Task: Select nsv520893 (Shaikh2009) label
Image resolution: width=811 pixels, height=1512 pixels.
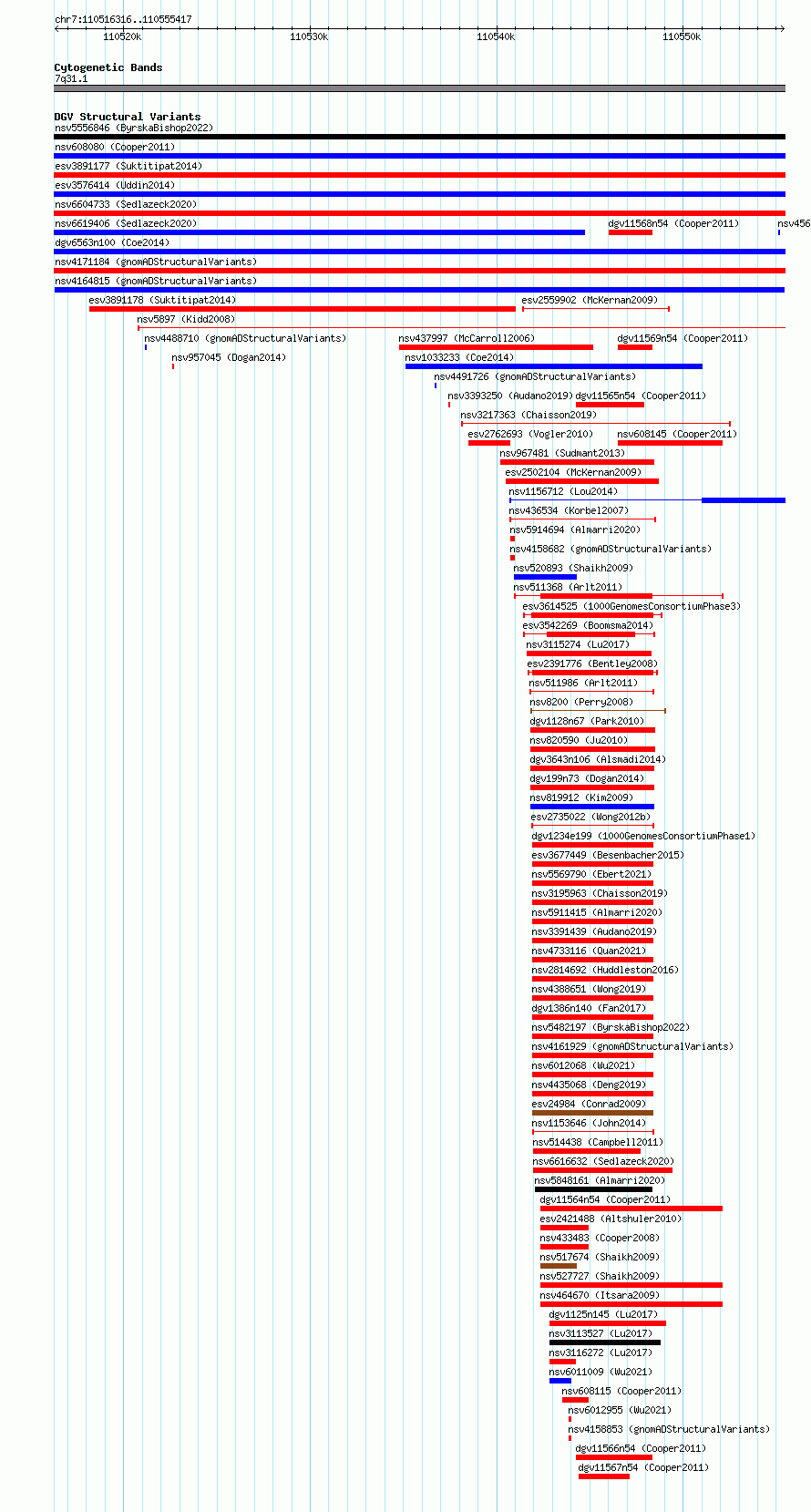Action: pyautogui.click(x=573, y=568)
